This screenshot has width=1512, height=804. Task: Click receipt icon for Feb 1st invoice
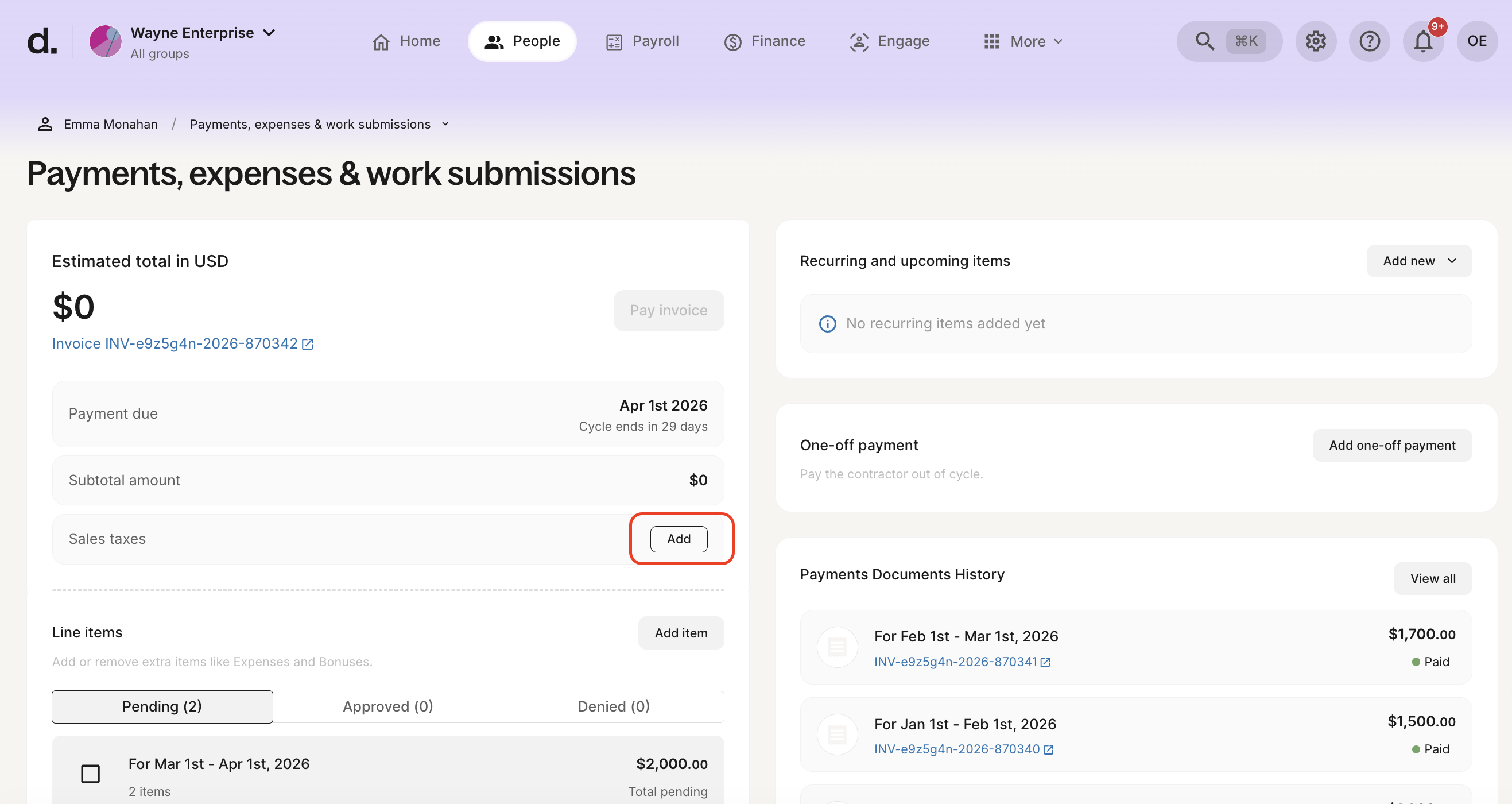[x=837, y=647]
